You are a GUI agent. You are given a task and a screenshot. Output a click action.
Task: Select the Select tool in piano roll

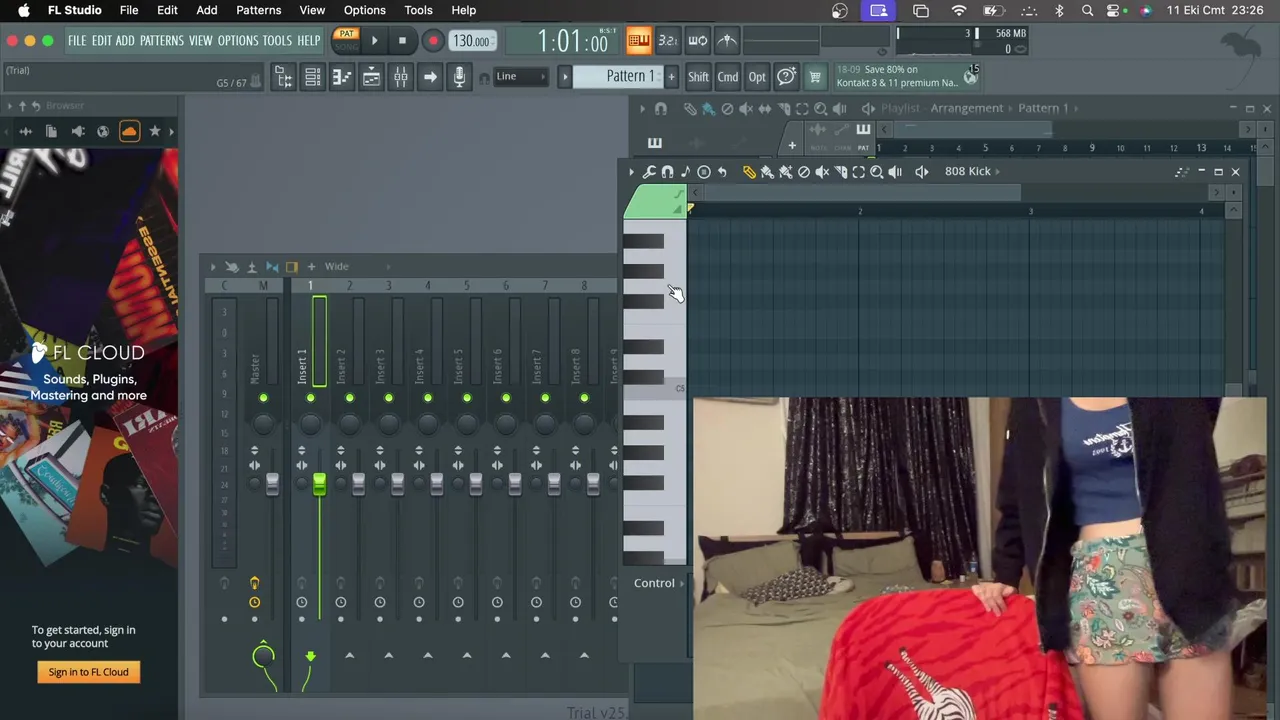[858, 172]
